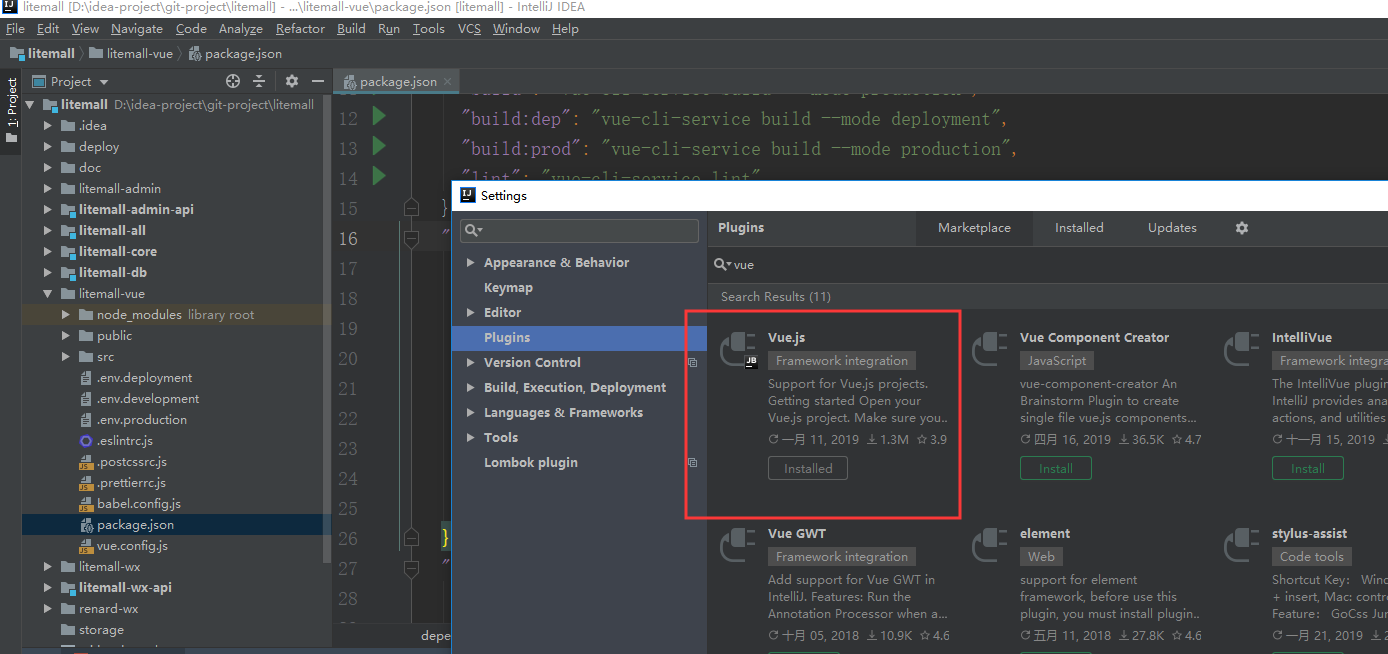Click the green run gutter arrow on line 14

(x=378, y=176)
